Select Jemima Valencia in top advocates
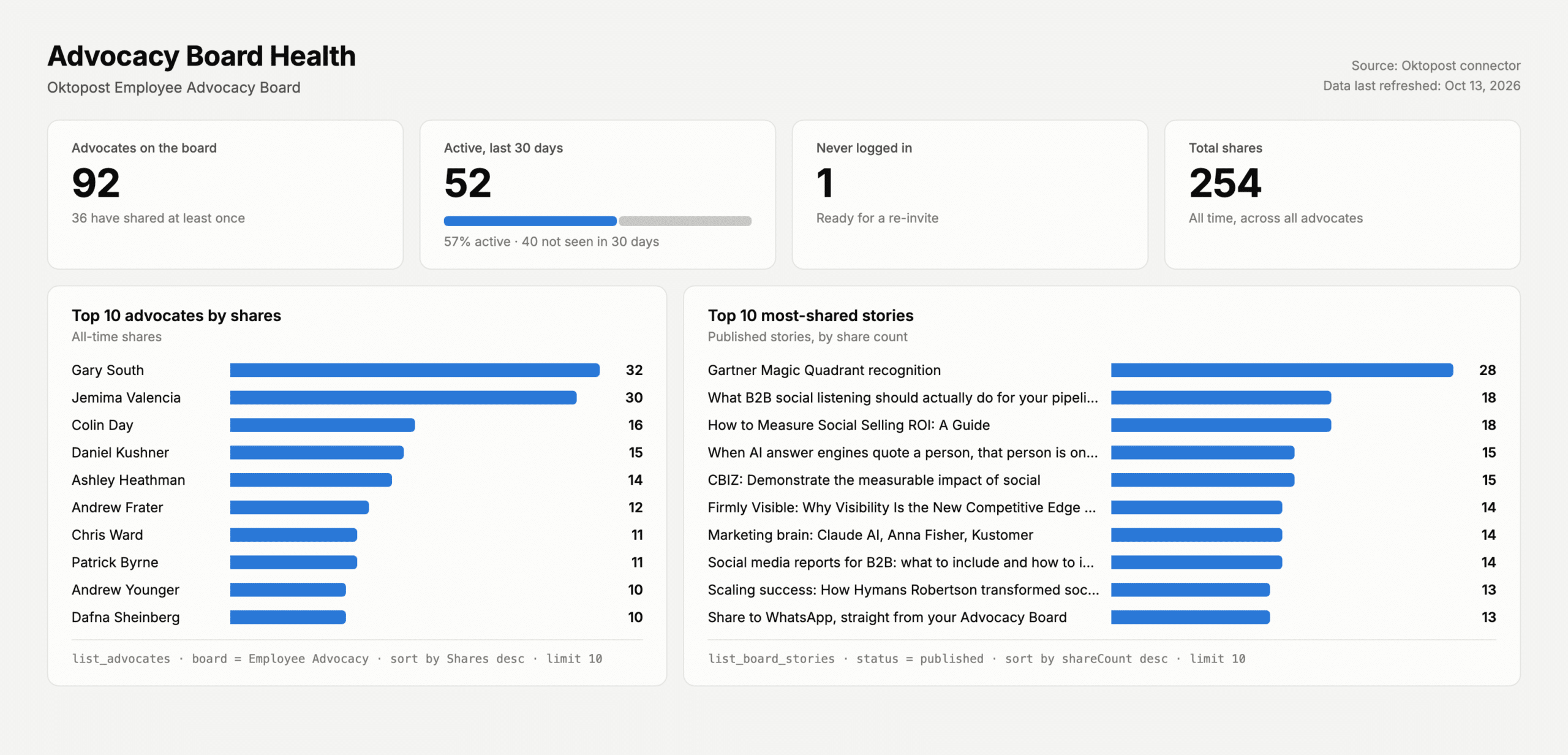The height and width of the screenshot is (755, 1568). pos(126,398)
